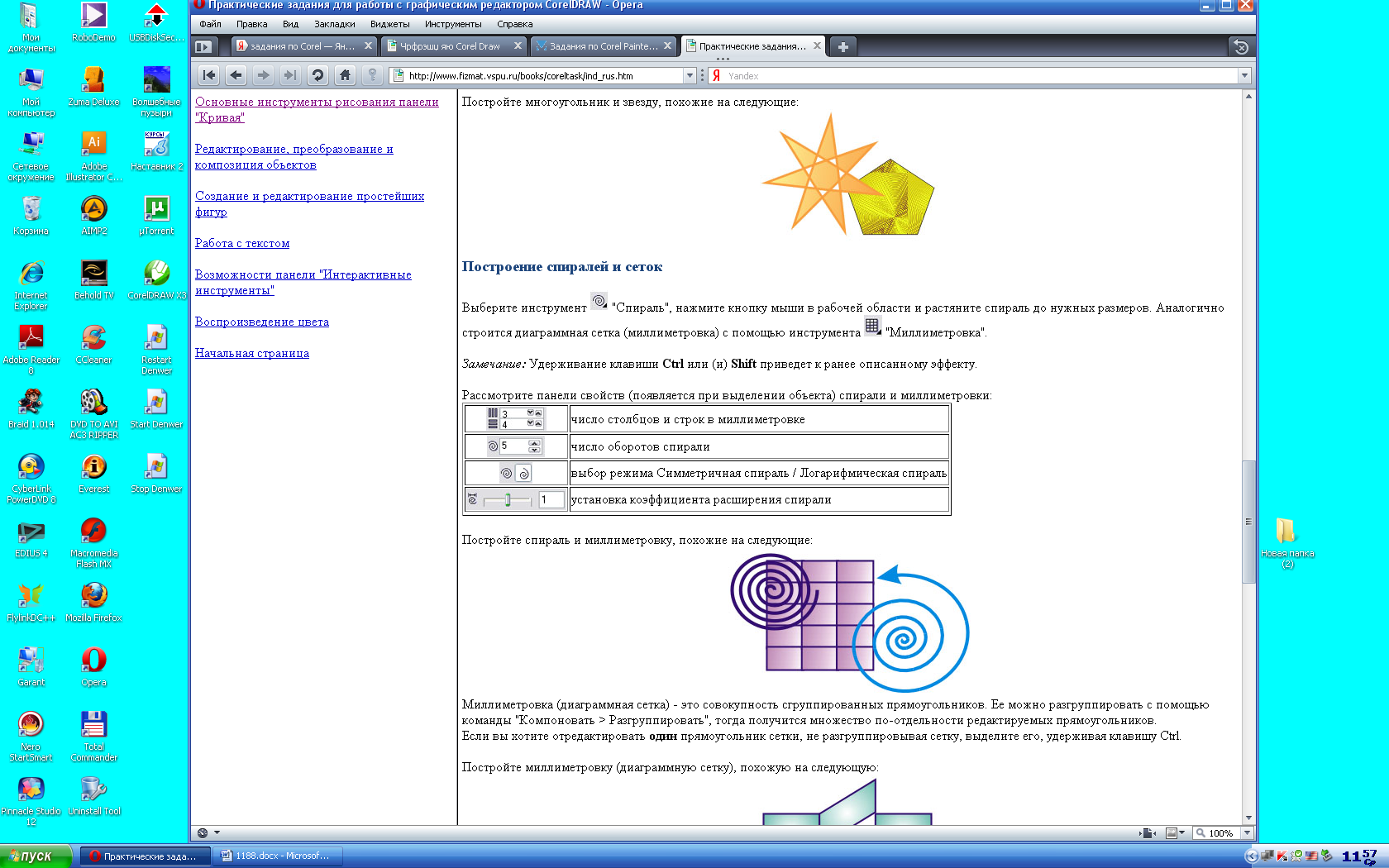Open link 'Воспроизведение цвета'
Viewport: 1389px width, 868px height.
(x=262, y=322)
